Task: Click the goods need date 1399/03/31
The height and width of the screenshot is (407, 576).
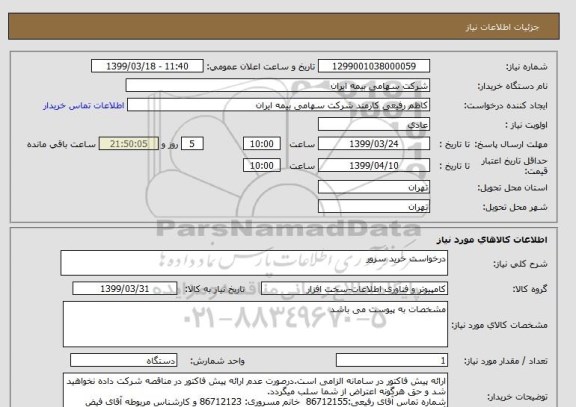Action: (x=125, y=289)
